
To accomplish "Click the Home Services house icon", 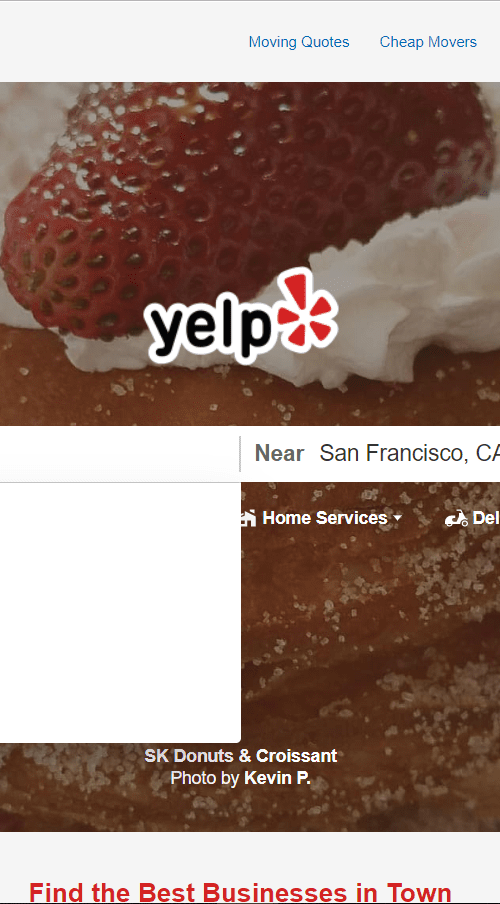I will (x=248, y=518).
